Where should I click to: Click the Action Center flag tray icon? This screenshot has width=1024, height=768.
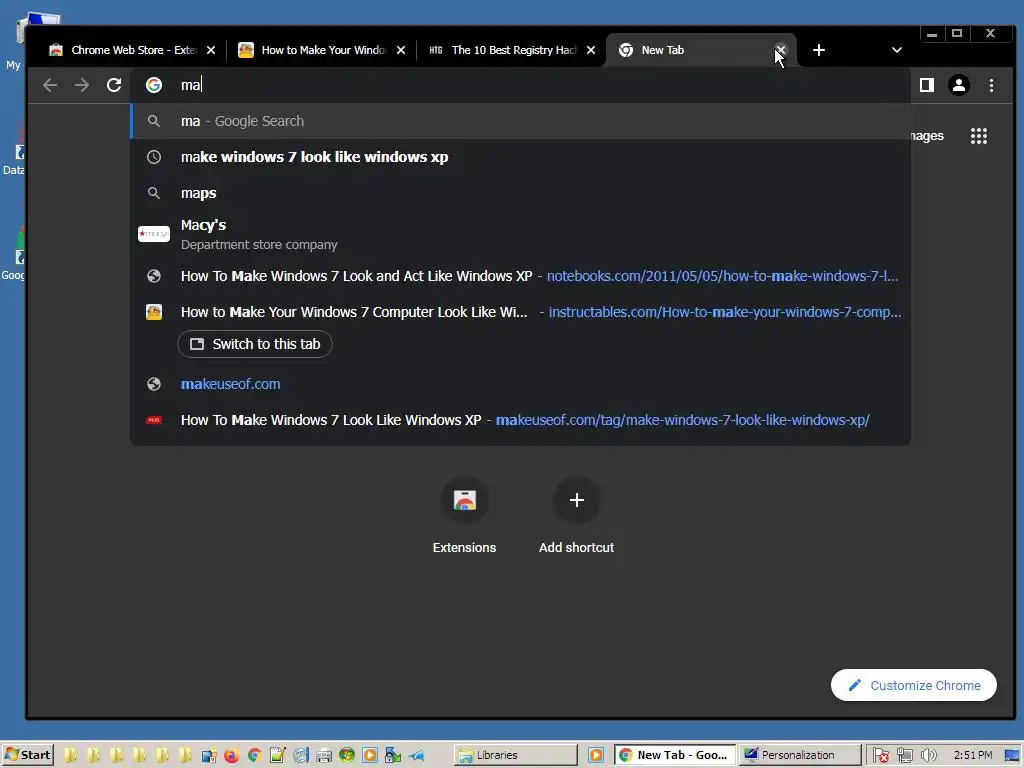880,756
